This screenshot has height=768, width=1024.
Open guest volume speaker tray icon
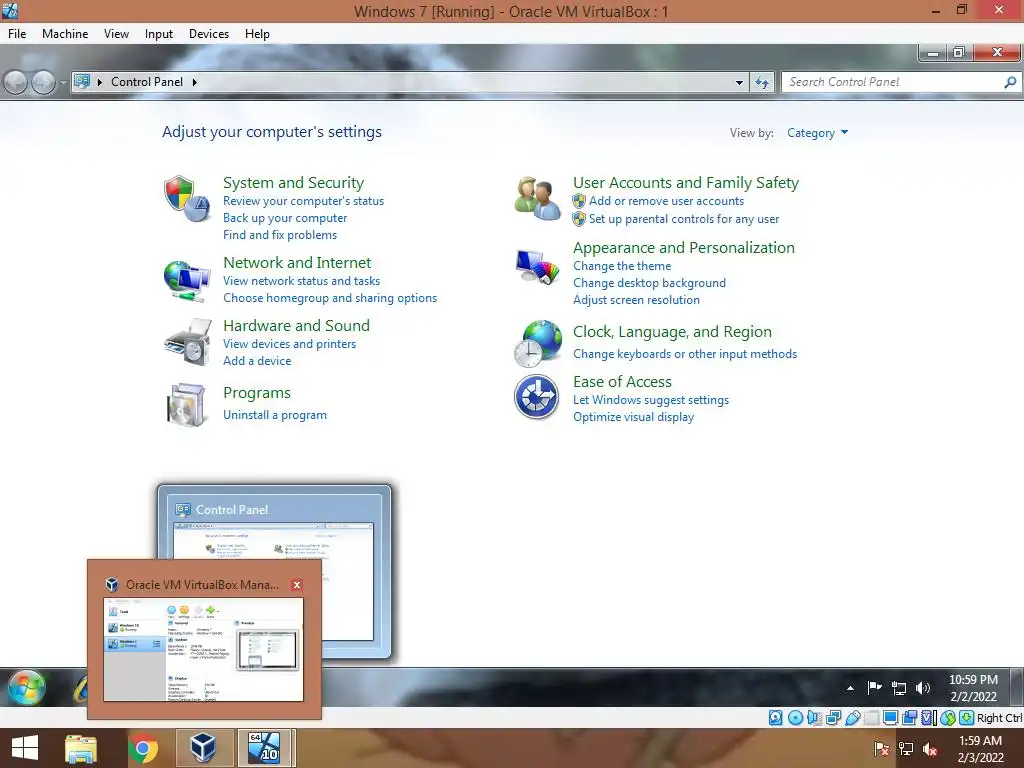[x=923, y=688]
